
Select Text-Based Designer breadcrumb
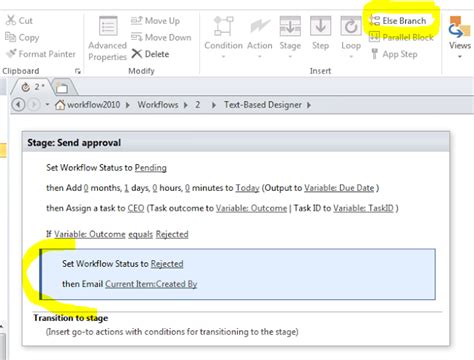[263, 105]
